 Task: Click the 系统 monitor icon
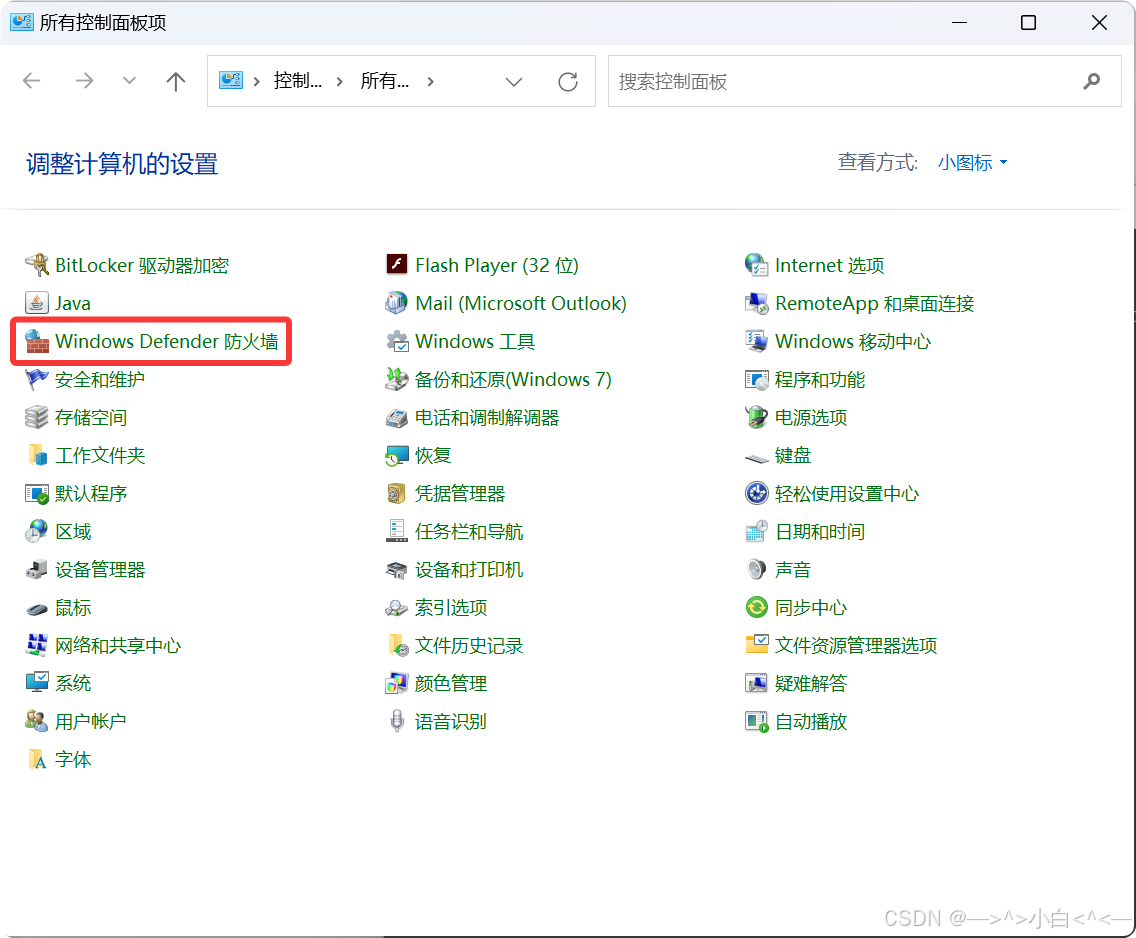pyautogui.click(x=36, y=683)
